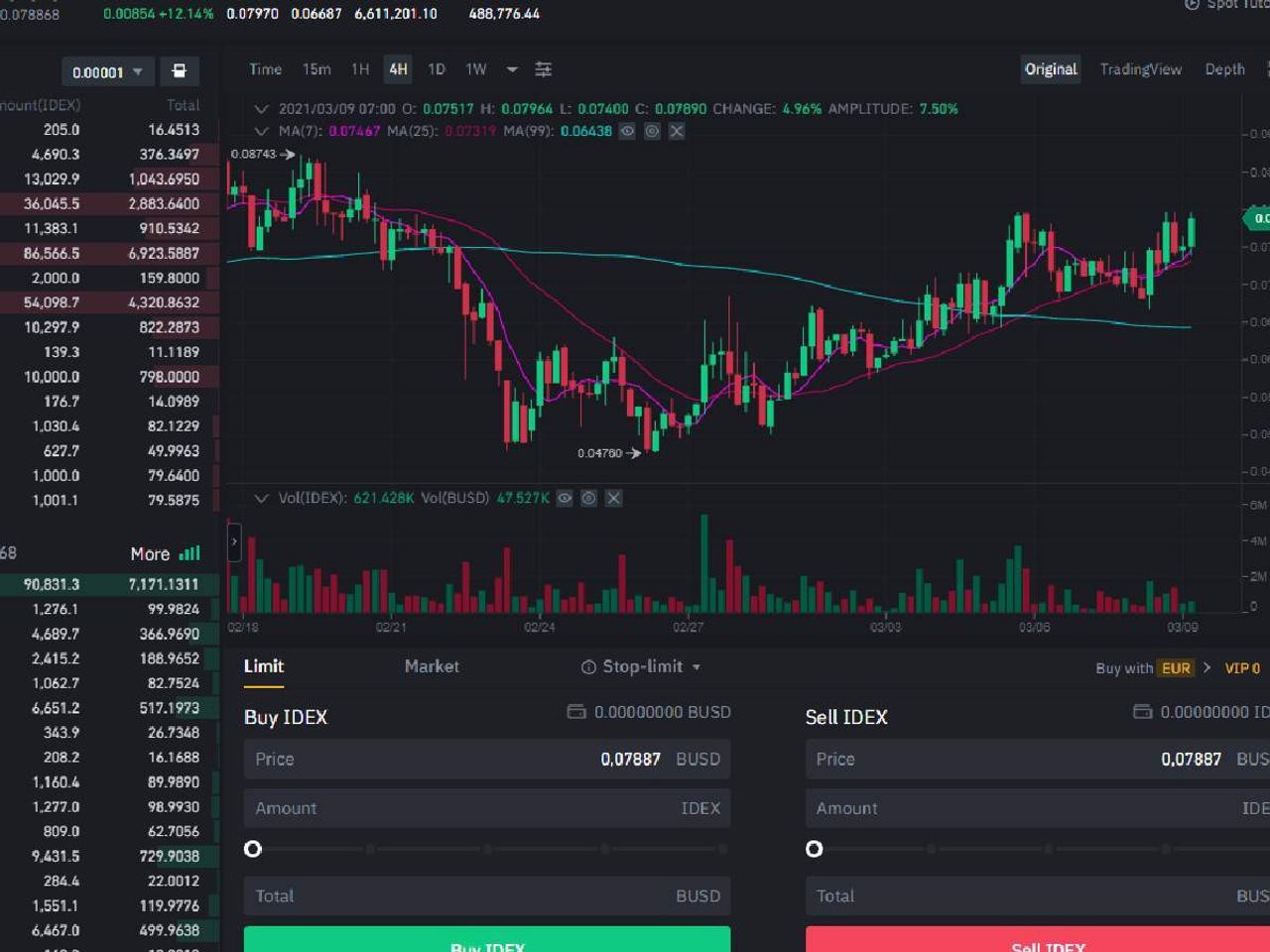
Task: Click sell order row with total 4,320.8632
Action: 109,302
